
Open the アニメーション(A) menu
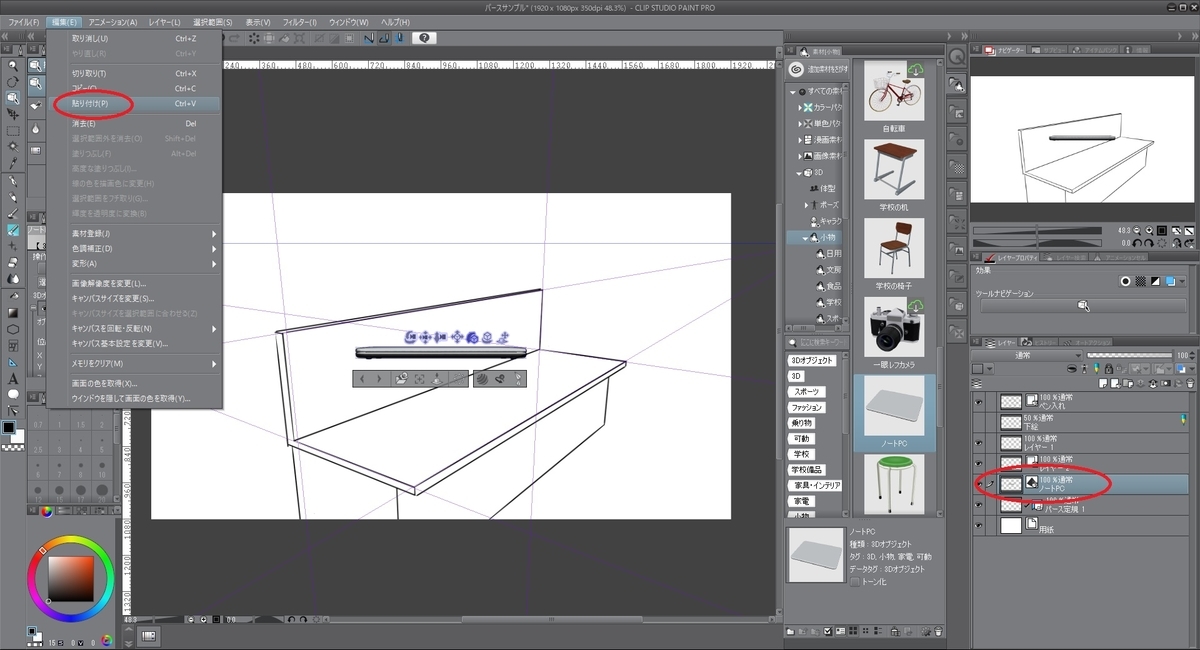click(x=114, y=21)
